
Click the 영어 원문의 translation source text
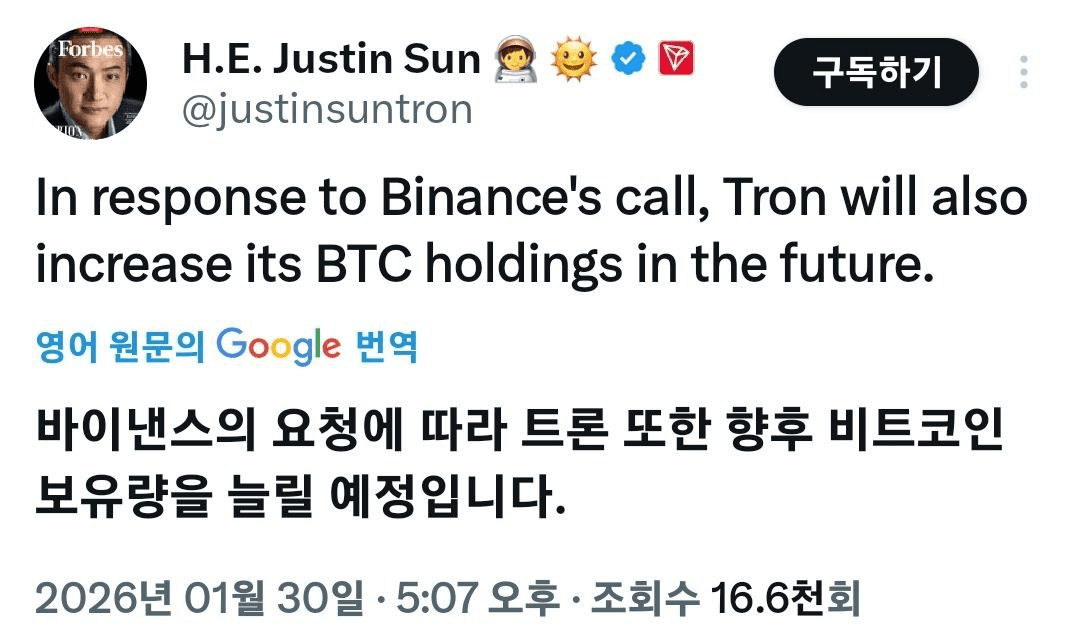click(x=120, y=347)
